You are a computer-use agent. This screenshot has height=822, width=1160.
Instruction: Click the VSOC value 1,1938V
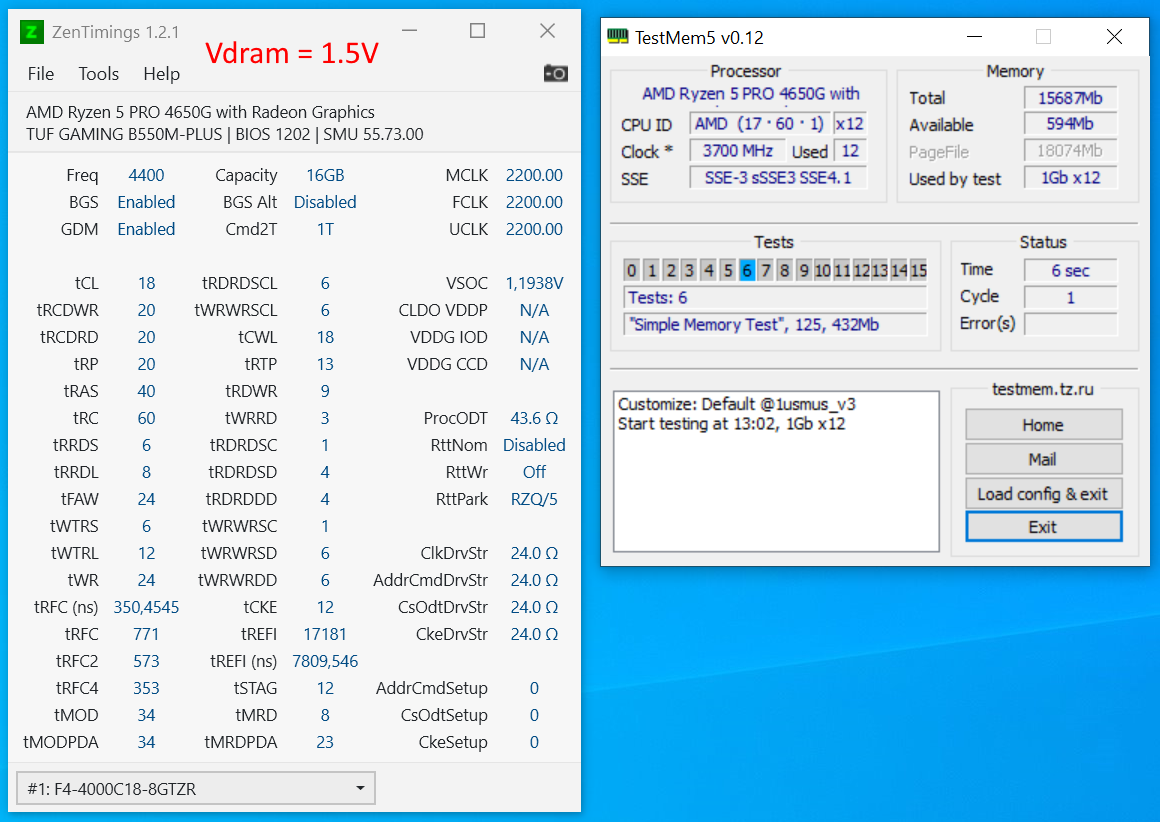pyautogui.click(x=534, y=283)
